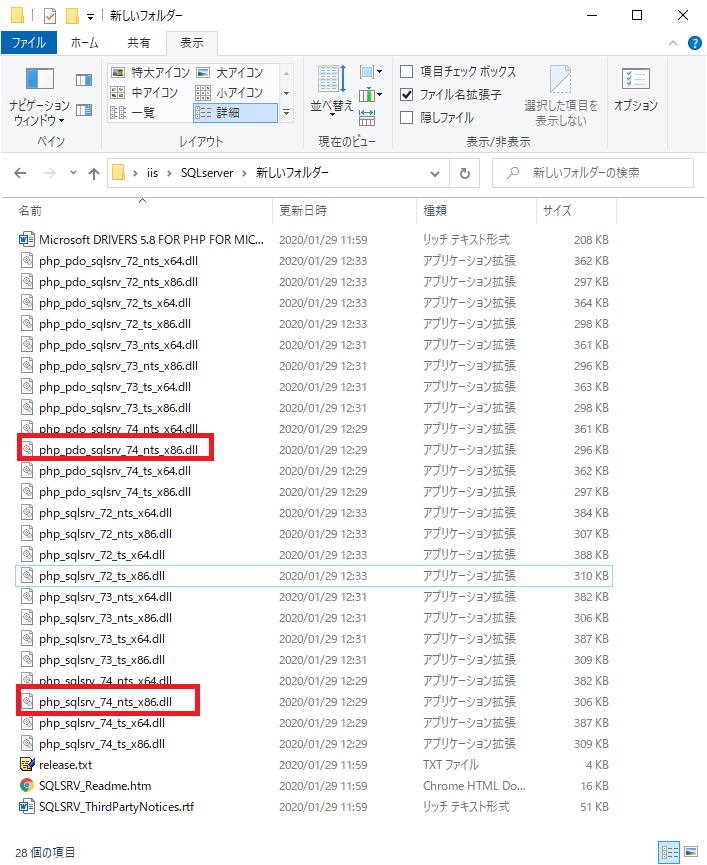Go forward with the right arrow
The width and height of the screenshot is (707, 865).
coord(50,173)
